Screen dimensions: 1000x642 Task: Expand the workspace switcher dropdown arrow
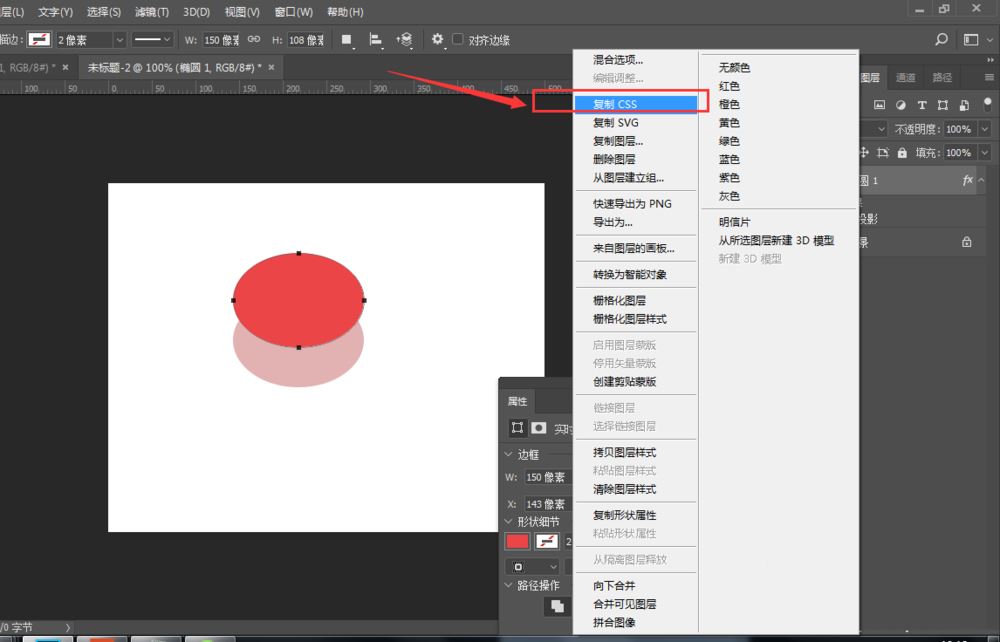pyautogui.click(x=990, y=40)
